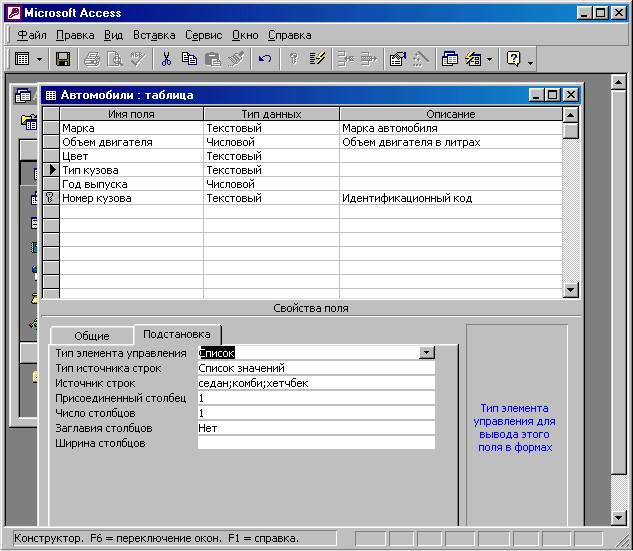Click the Copy icon in the toolbar
633x551 pixels.
189,59
